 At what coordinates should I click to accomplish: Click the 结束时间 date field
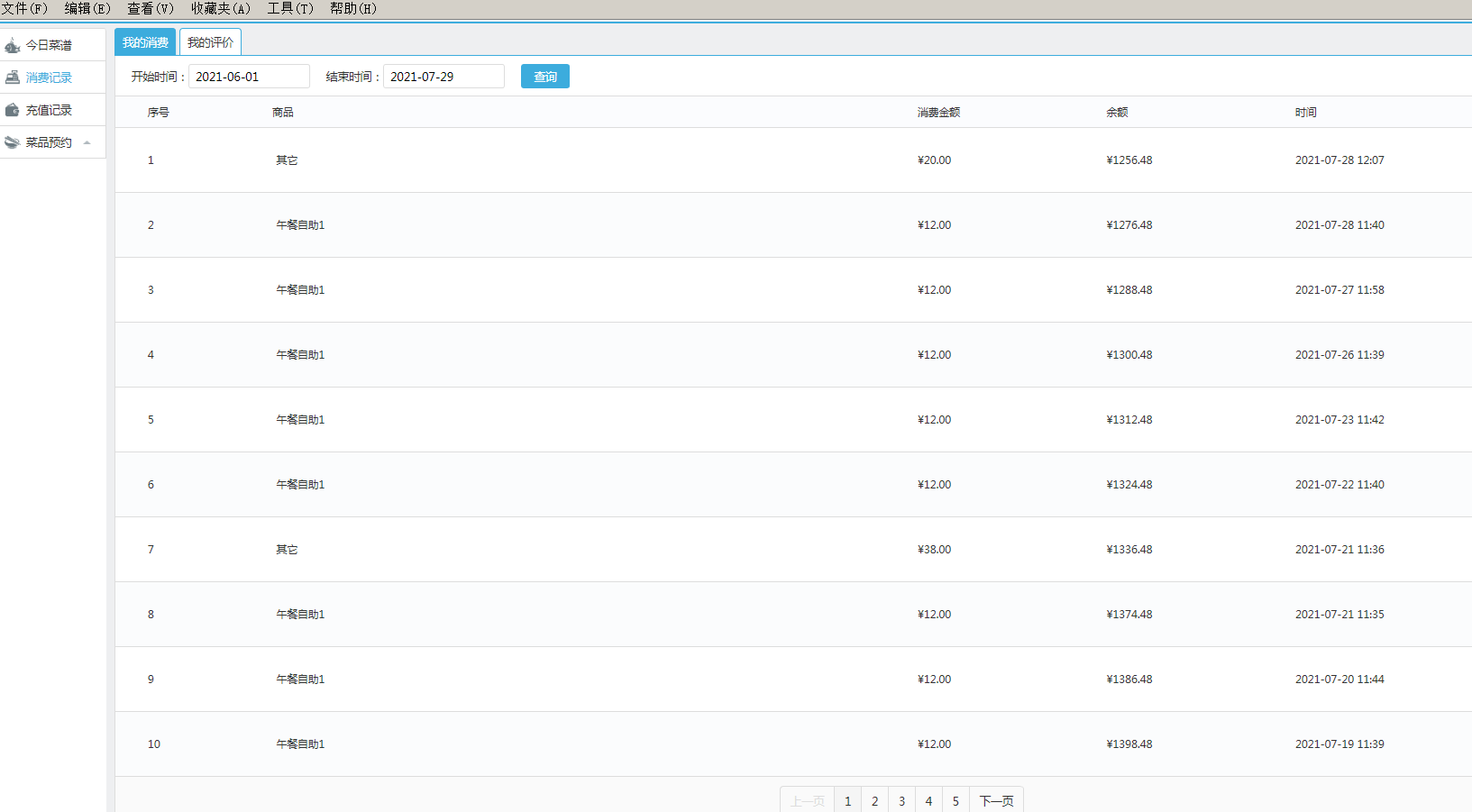coord(443,77)
